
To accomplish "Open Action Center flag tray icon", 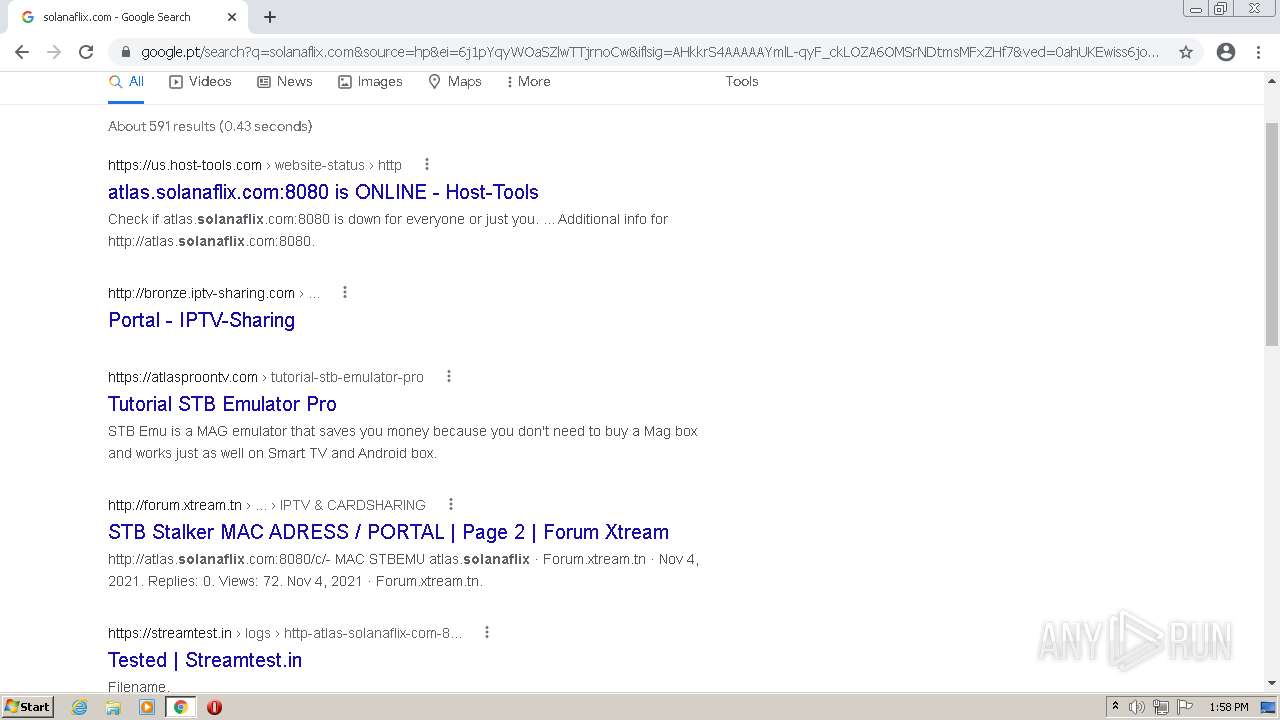I will pos(1185,707).
